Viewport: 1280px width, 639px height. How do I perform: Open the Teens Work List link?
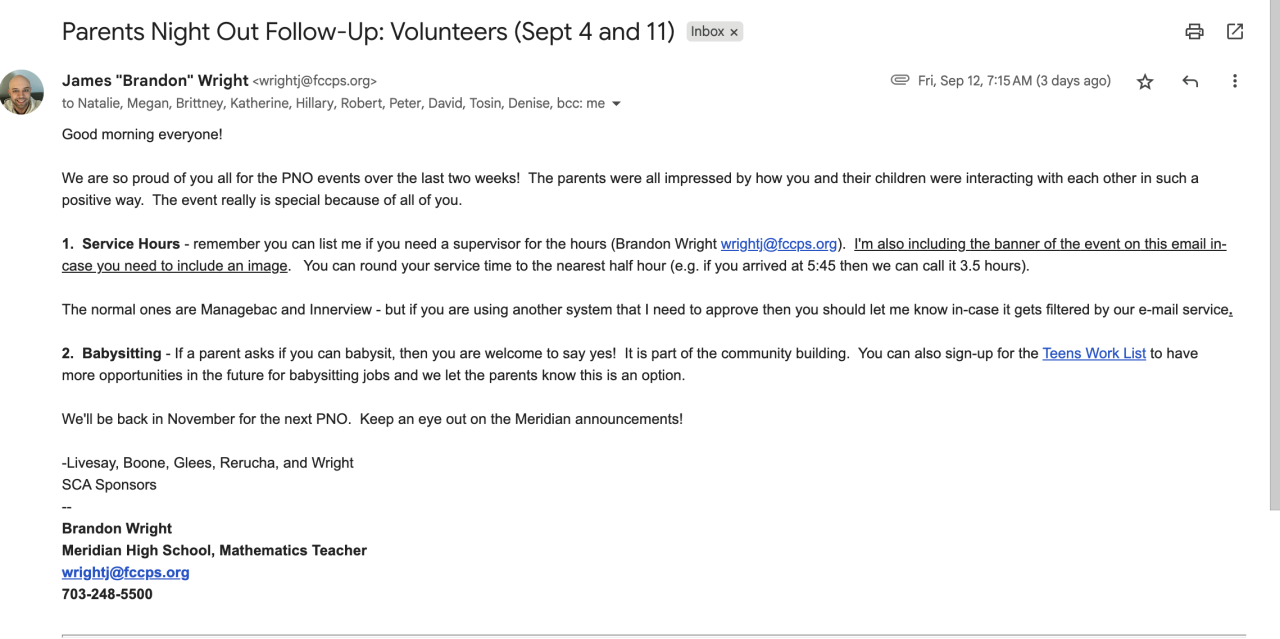click(1094, 353)
